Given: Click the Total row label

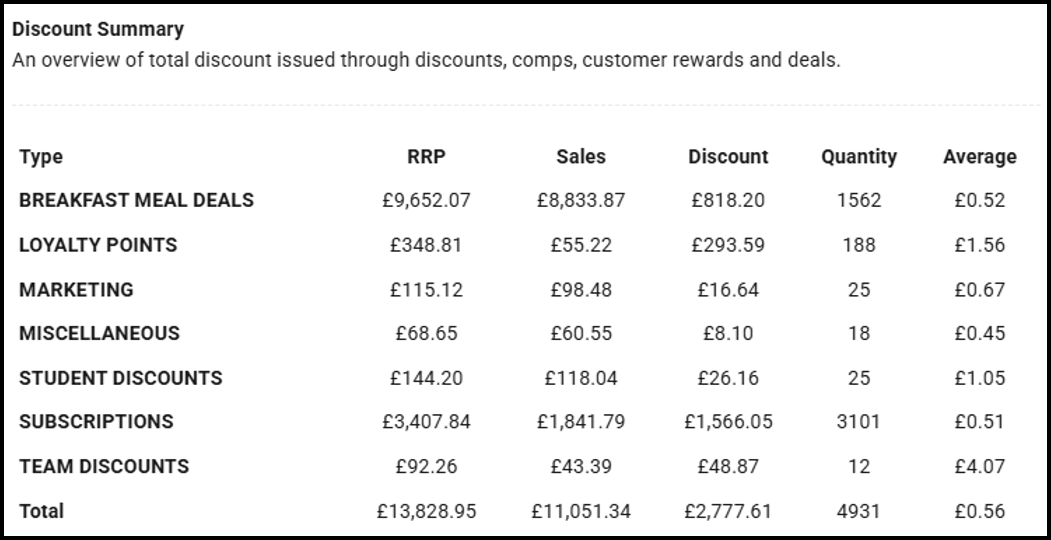Looking at the screenshot, I should tap(41, 511).
